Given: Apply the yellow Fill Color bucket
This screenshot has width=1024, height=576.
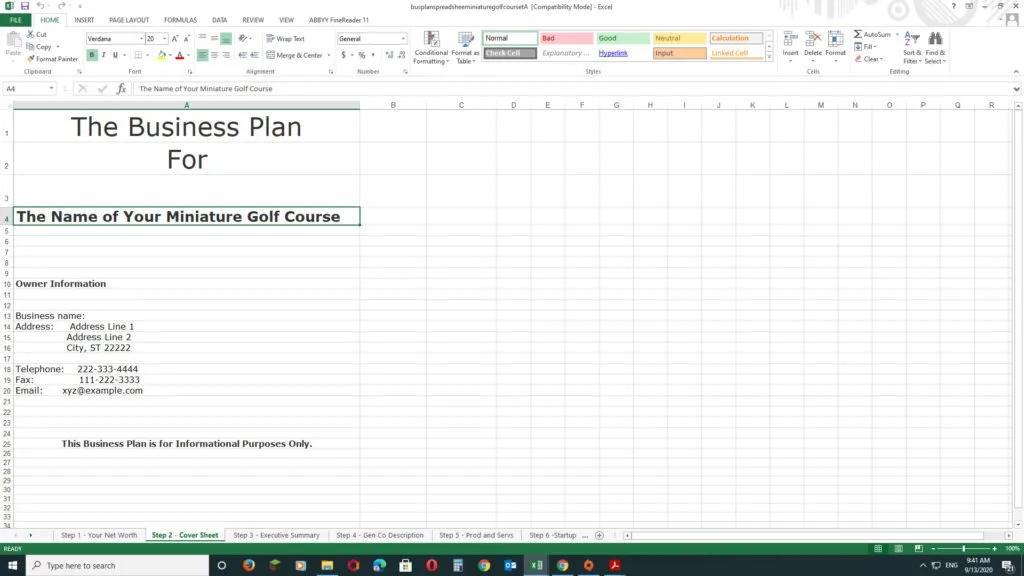Looking at the screenshot, I should pyautogui.click(x=161, y=56).
